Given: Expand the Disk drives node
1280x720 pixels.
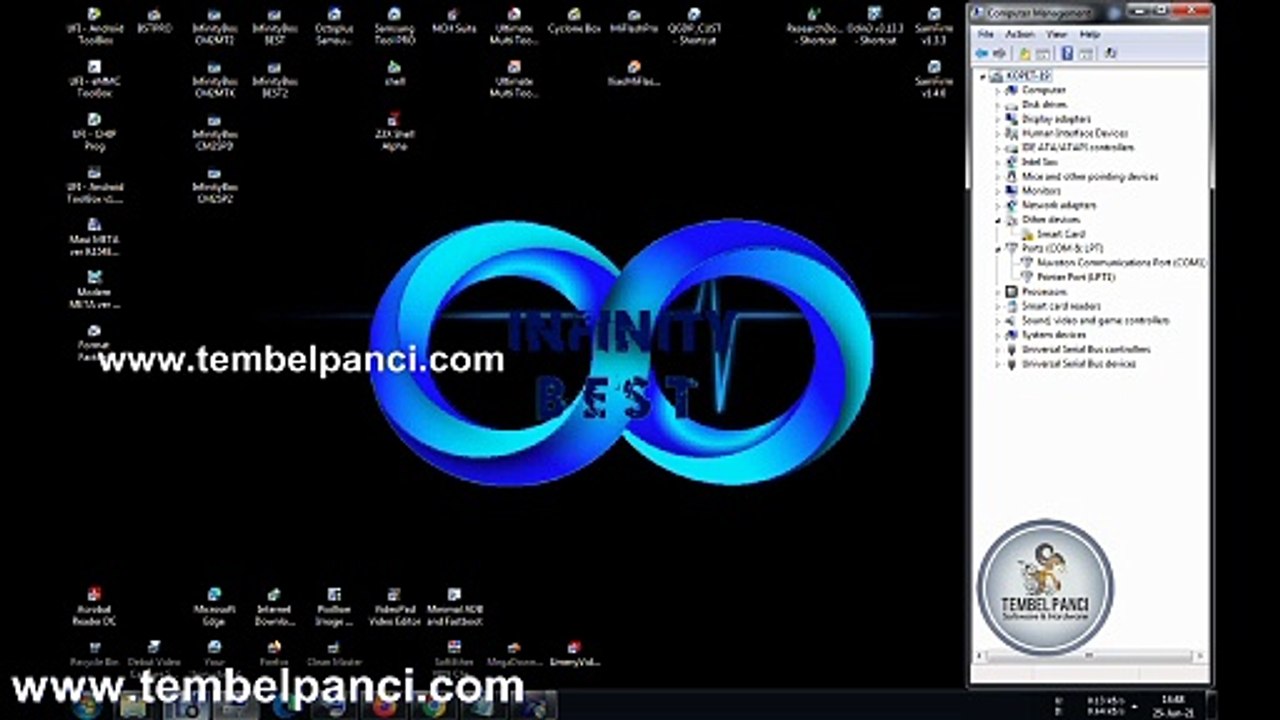Looking at the screenshot, I should [998, 104].
